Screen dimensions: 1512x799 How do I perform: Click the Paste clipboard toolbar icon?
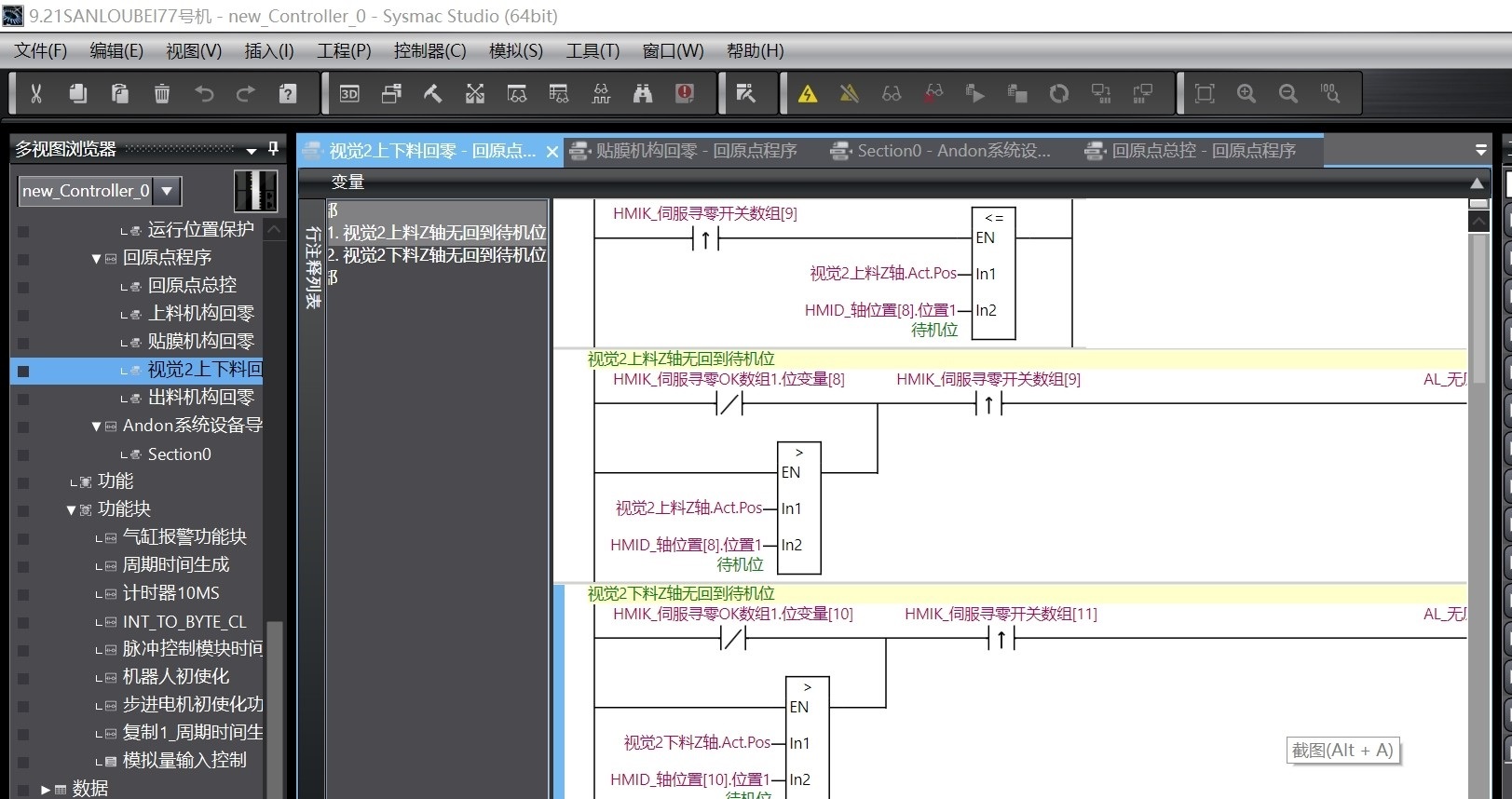tap(120, 93)
